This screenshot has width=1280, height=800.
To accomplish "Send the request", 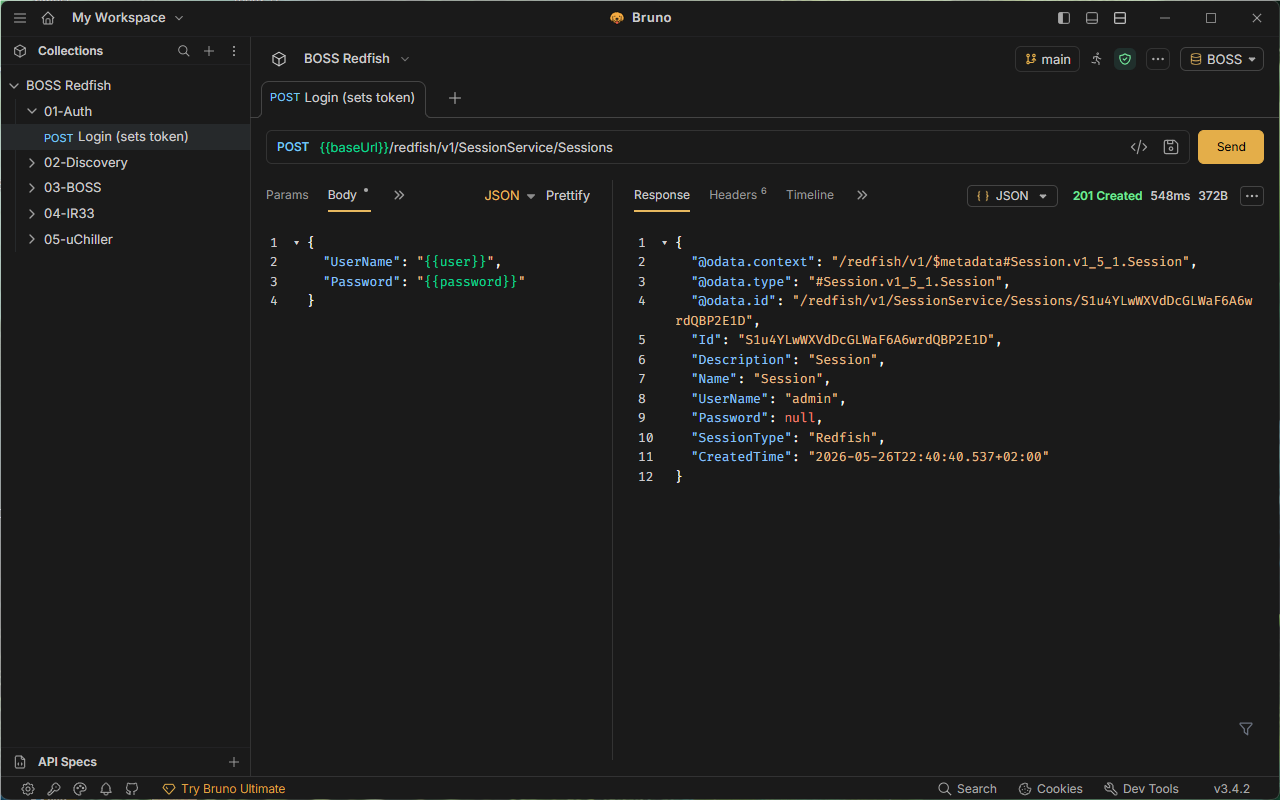I will (x=1231, y=147).
